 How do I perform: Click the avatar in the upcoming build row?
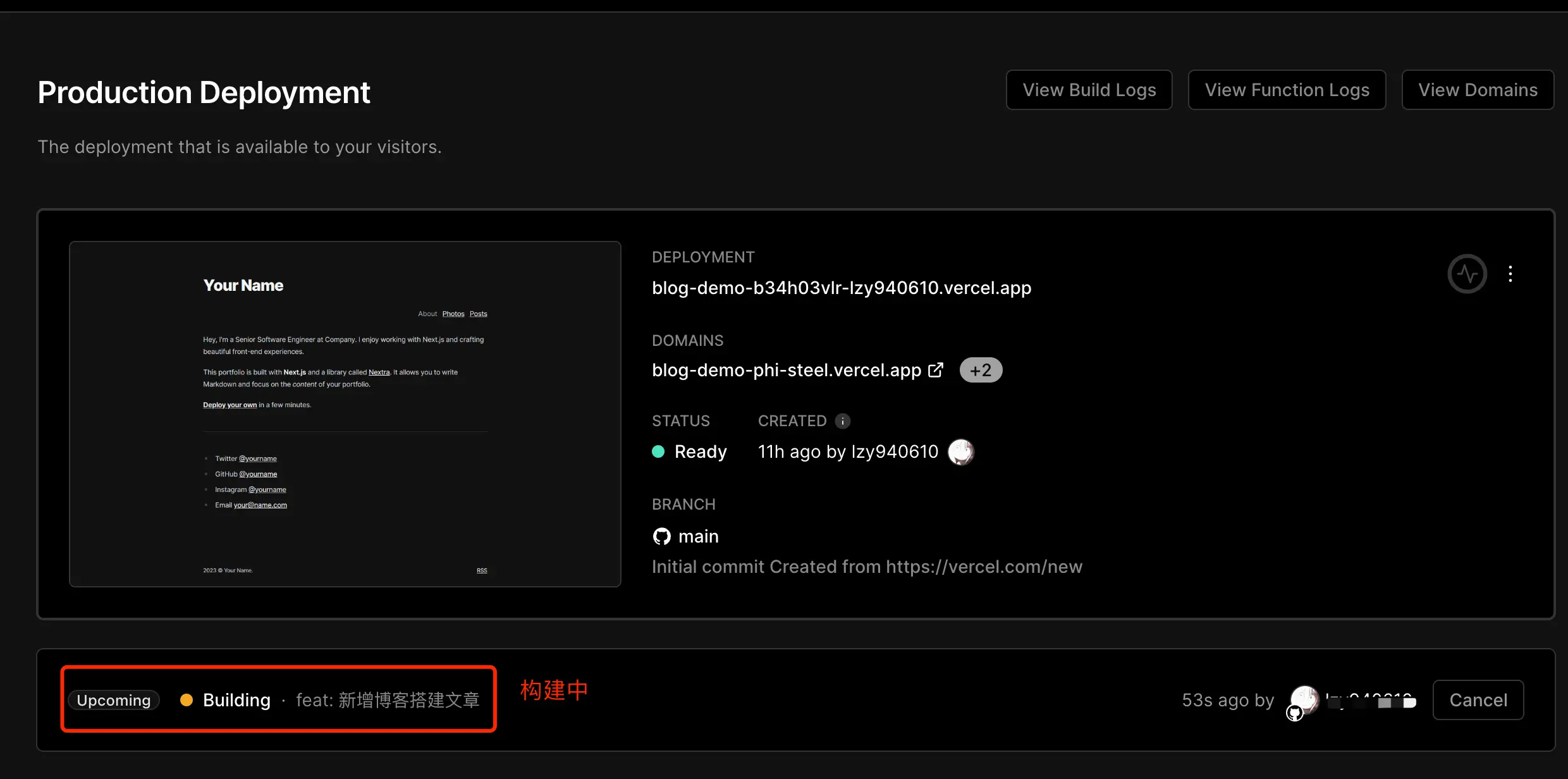pos(1304,700)
